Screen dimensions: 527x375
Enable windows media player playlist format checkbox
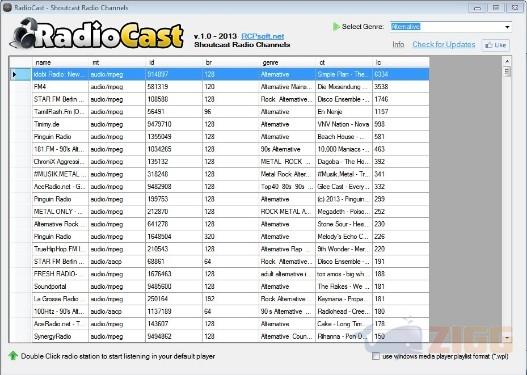click(x=376, y=356)
